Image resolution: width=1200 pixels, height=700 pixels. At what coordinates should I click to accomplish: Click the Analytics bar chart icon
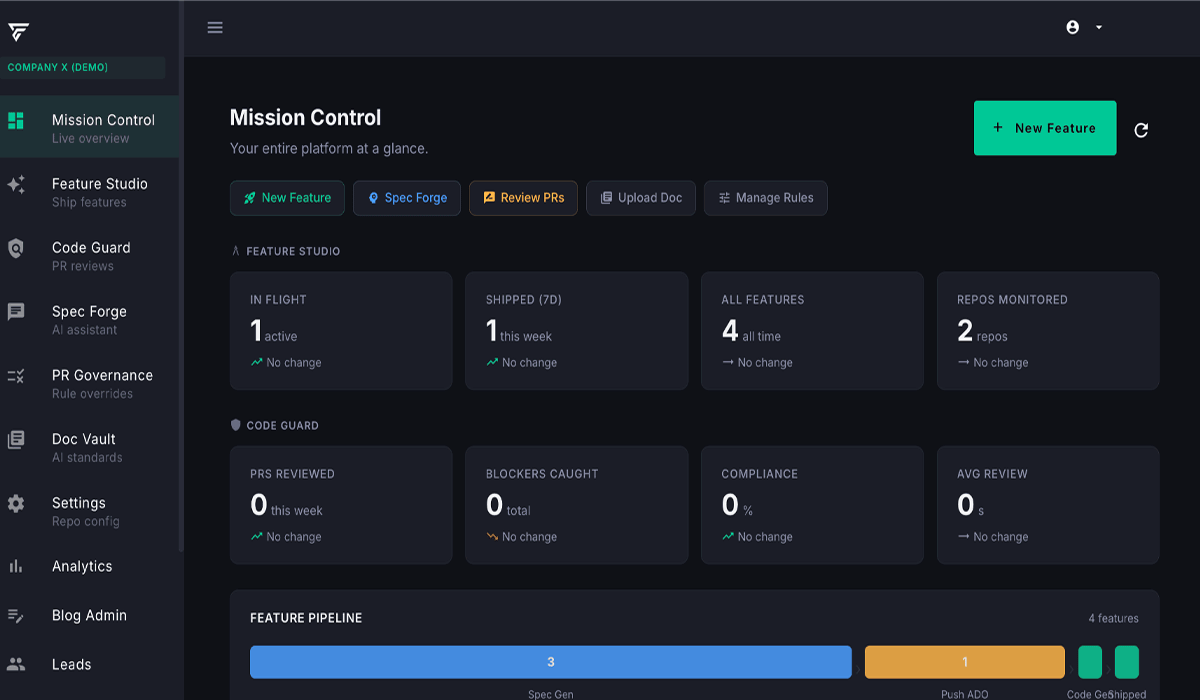click(x=16, y=566)
